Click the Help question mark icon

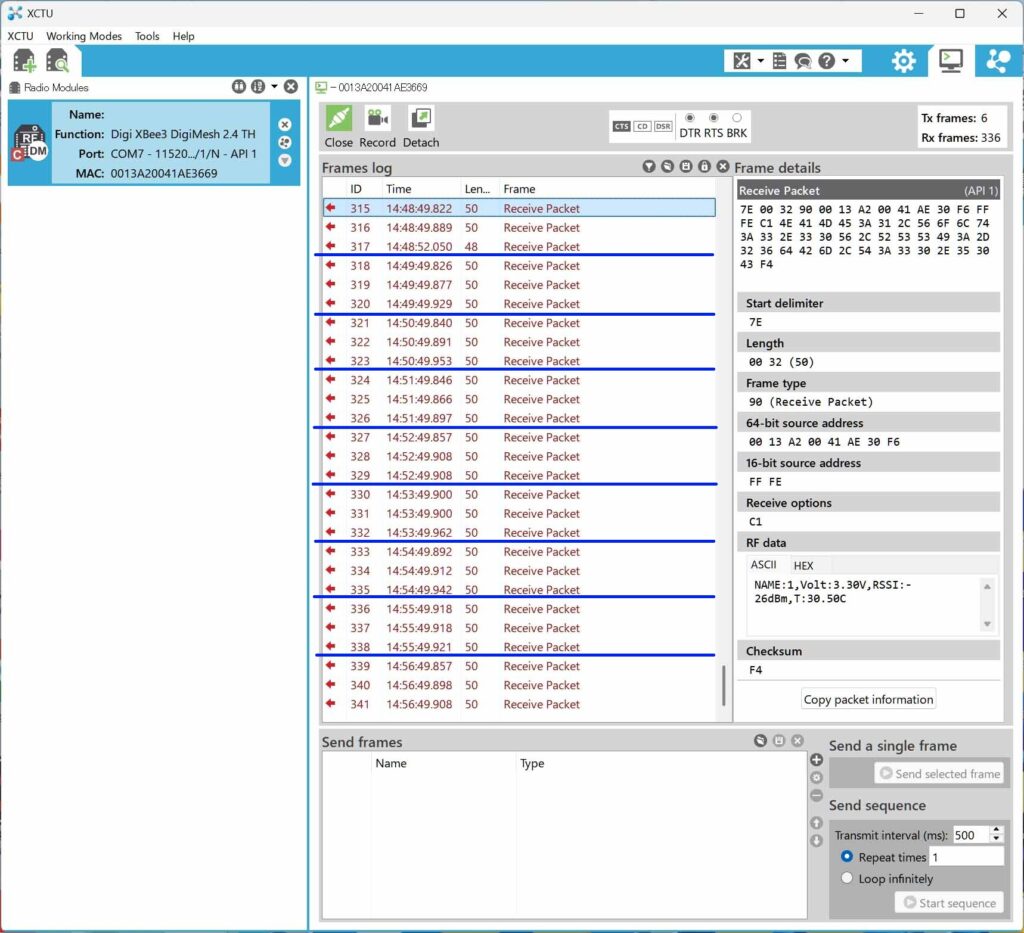pyautogui.click(x=826, y=61)
